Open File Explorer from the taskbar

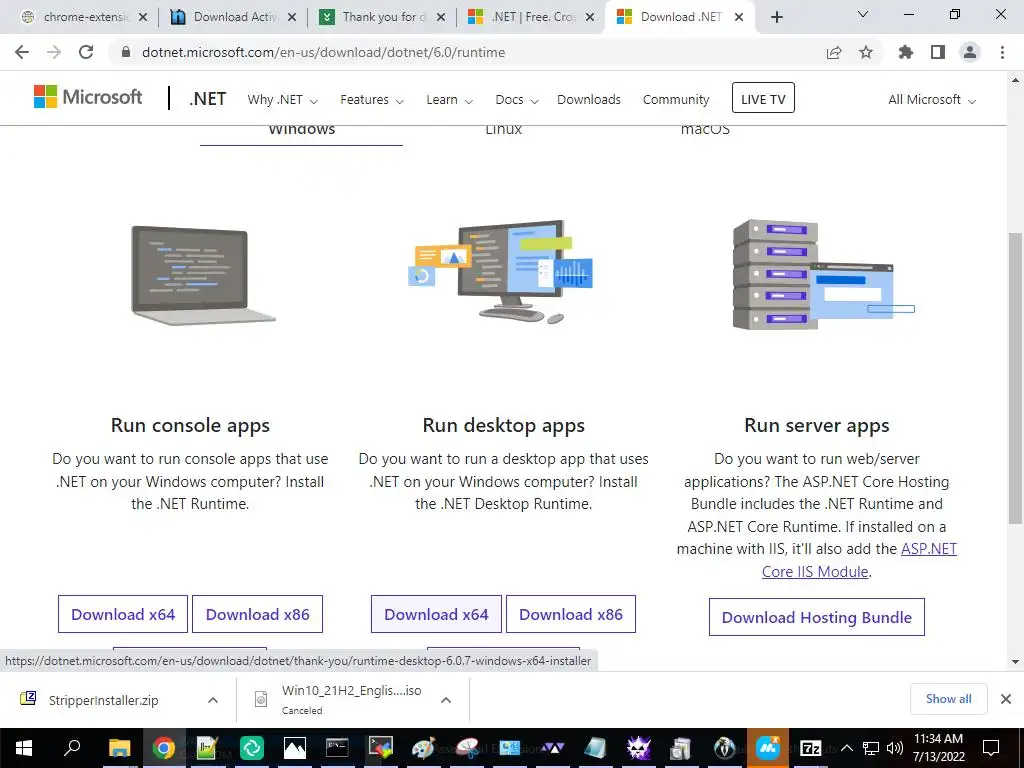click(x=120, y=748)
